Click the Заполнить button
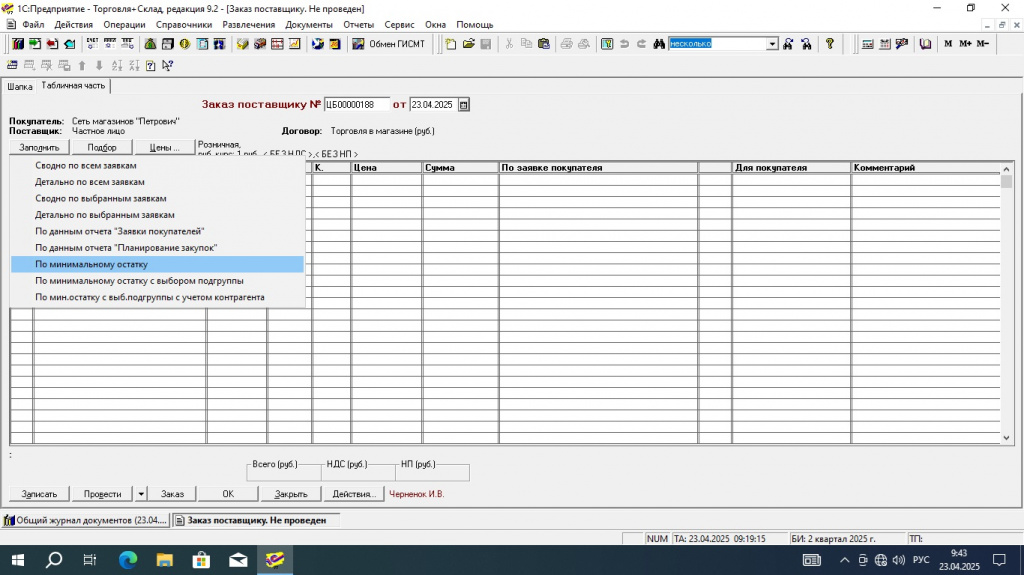The image size is (1024, 575). [39, 148]
